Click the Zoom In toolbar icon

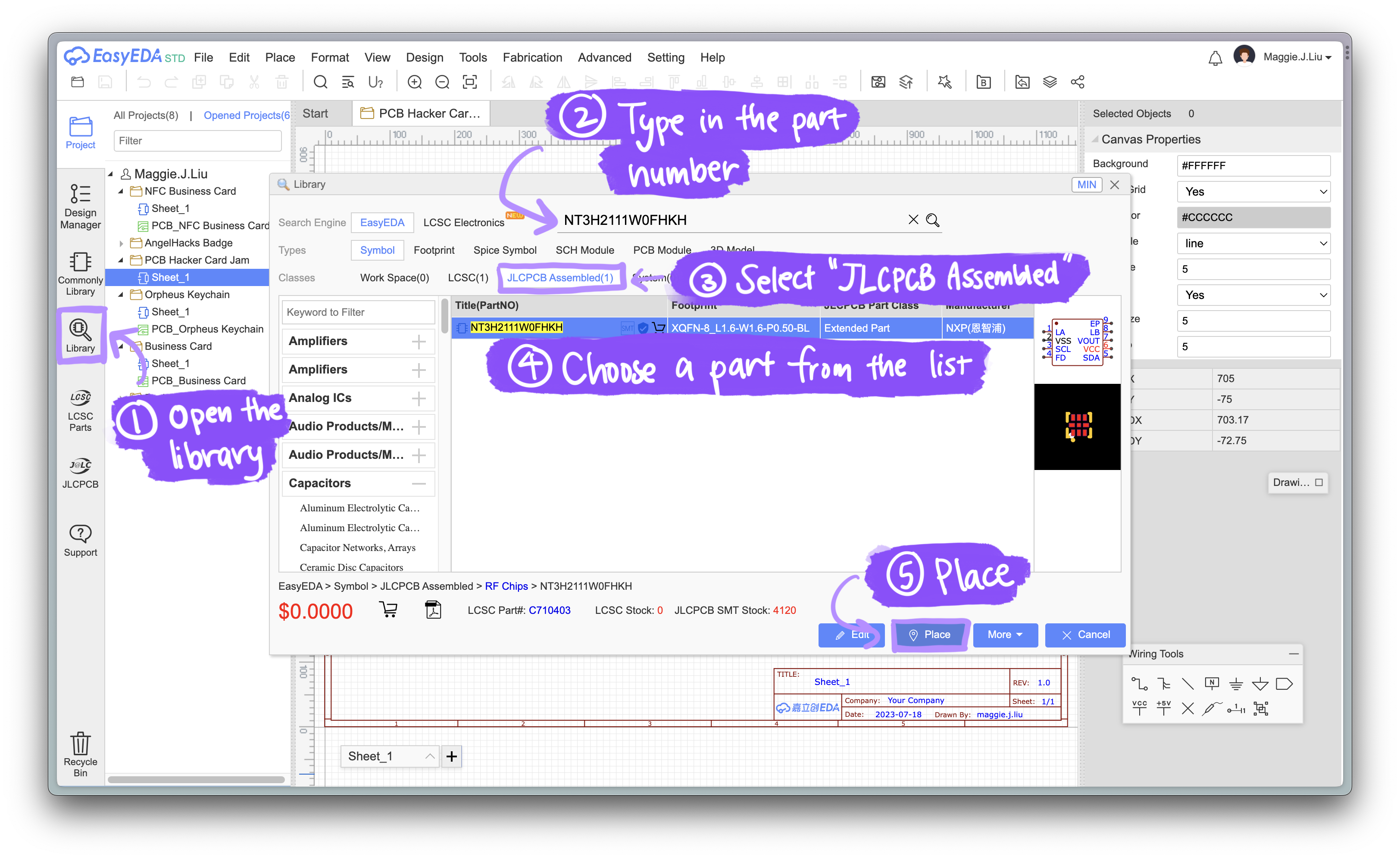[x=414, y=82]
